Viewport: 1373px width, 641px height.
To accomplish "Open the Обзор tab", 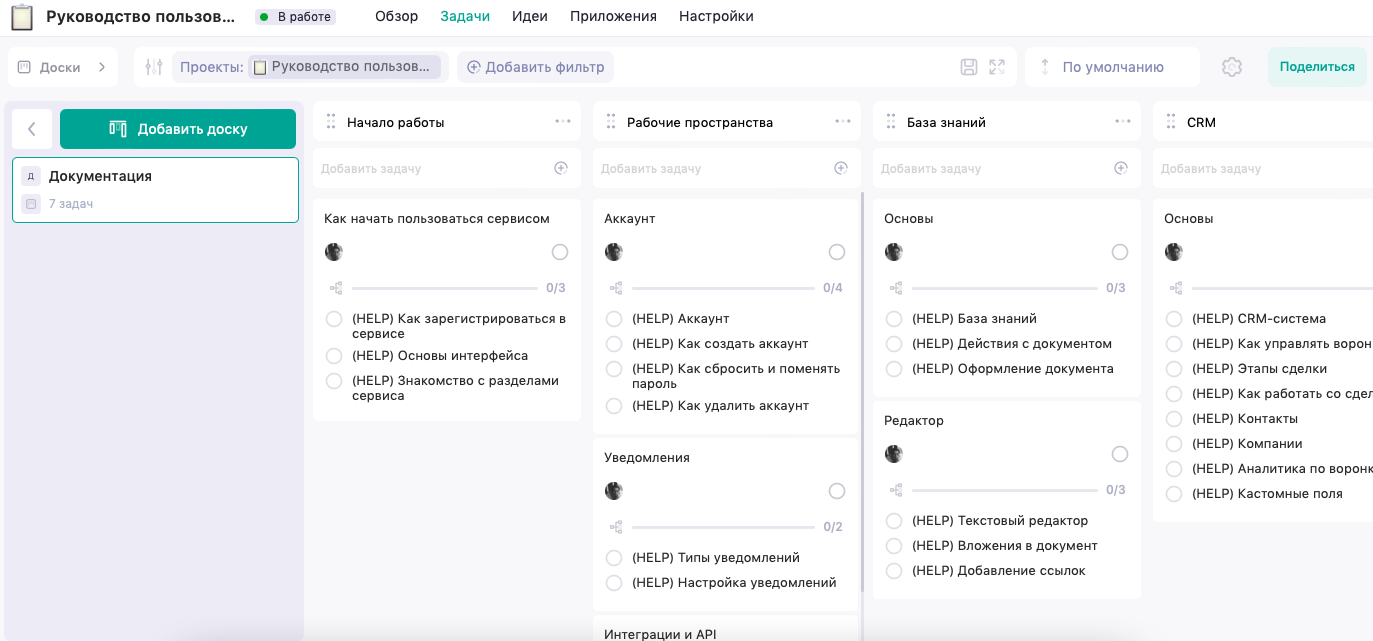I will pos(396,16).
